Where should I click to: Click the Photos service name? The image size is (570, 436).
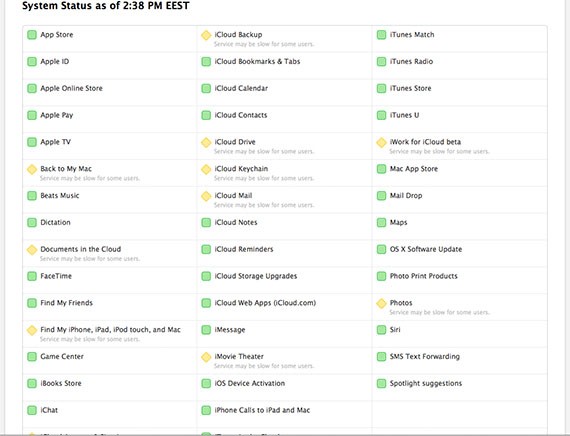(x=401, y=303)
